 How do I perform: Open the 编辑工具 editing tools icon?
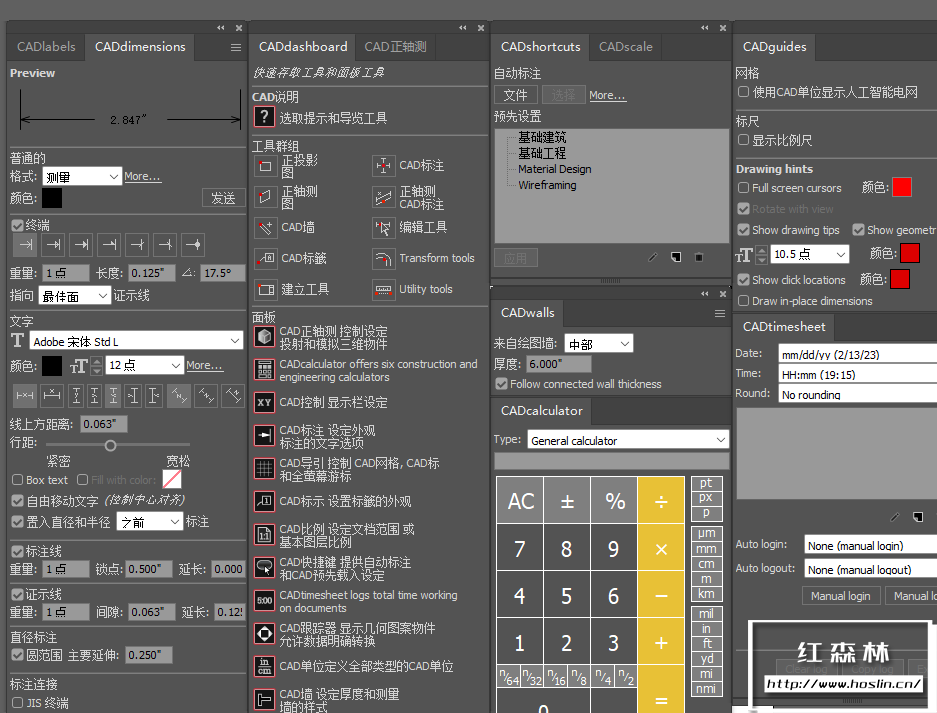(384, 228)
